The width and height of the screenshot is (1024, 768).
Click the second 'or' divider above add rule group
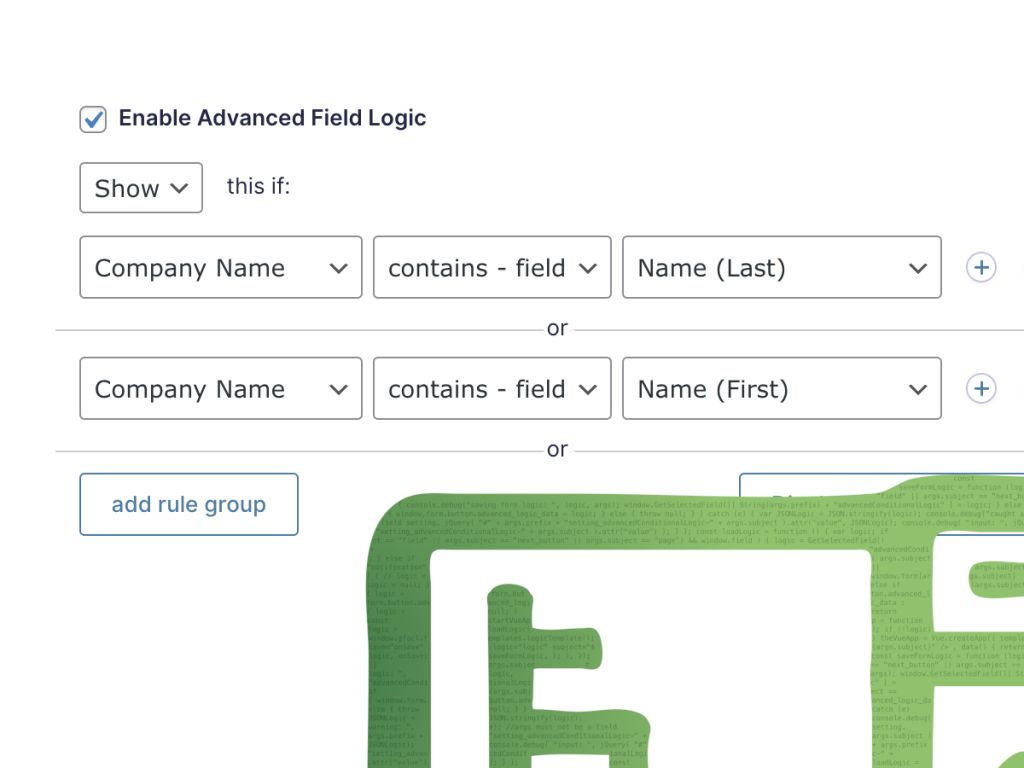[x=557, y=450]
